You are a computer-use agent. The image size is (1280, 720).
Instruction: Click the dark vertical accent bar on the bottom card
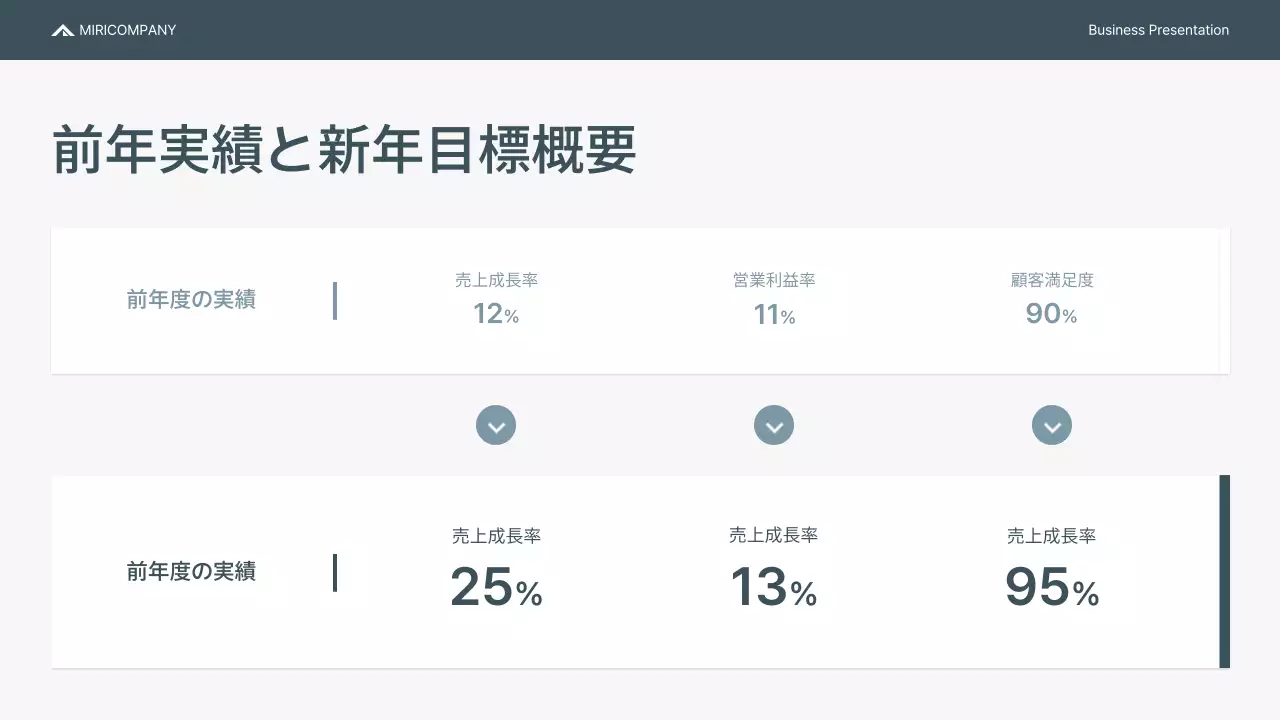[1224, 571]
